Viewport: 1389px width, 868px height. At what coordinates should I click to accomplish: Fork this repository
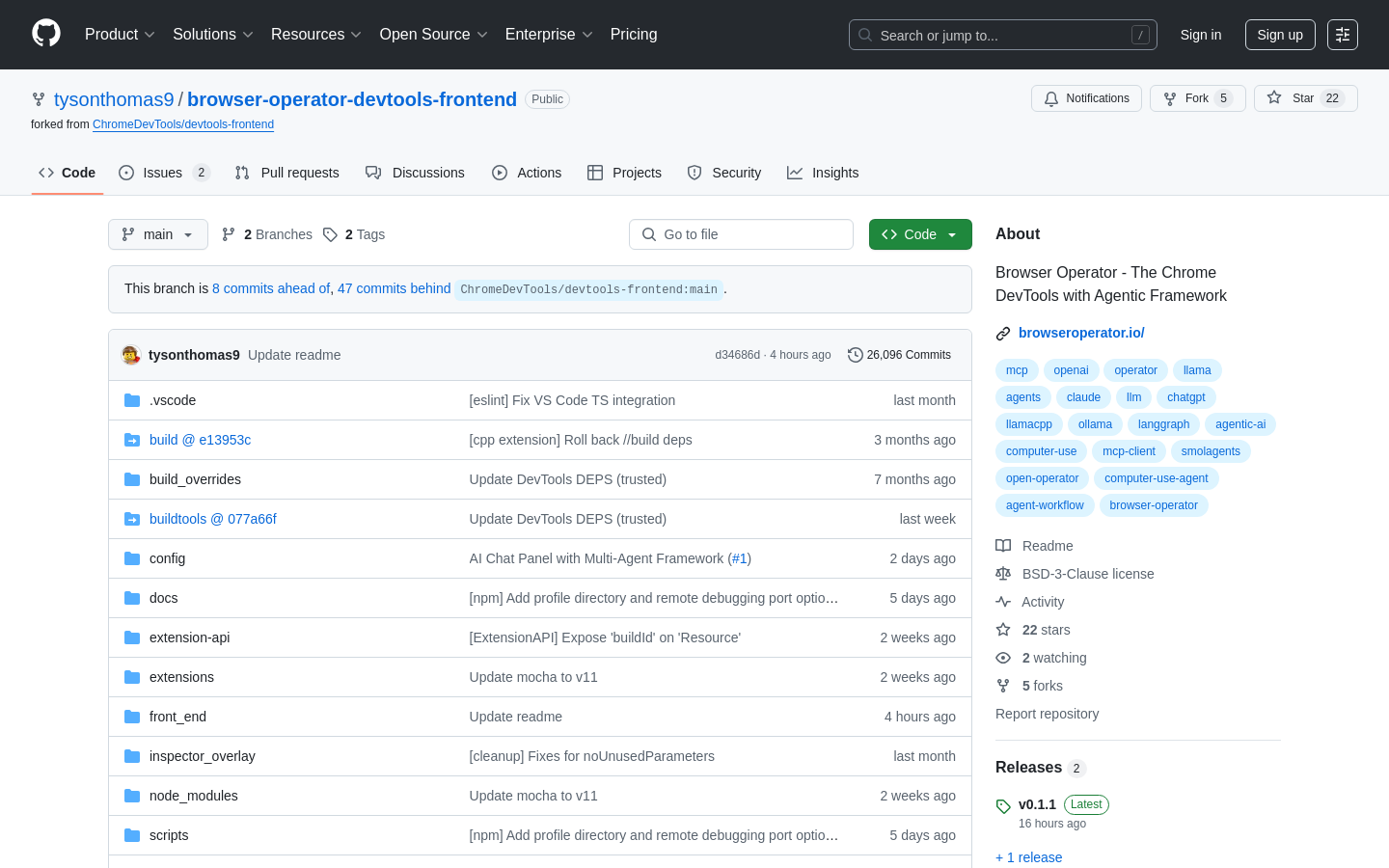pyautogui.click(x=1197, y=98)
